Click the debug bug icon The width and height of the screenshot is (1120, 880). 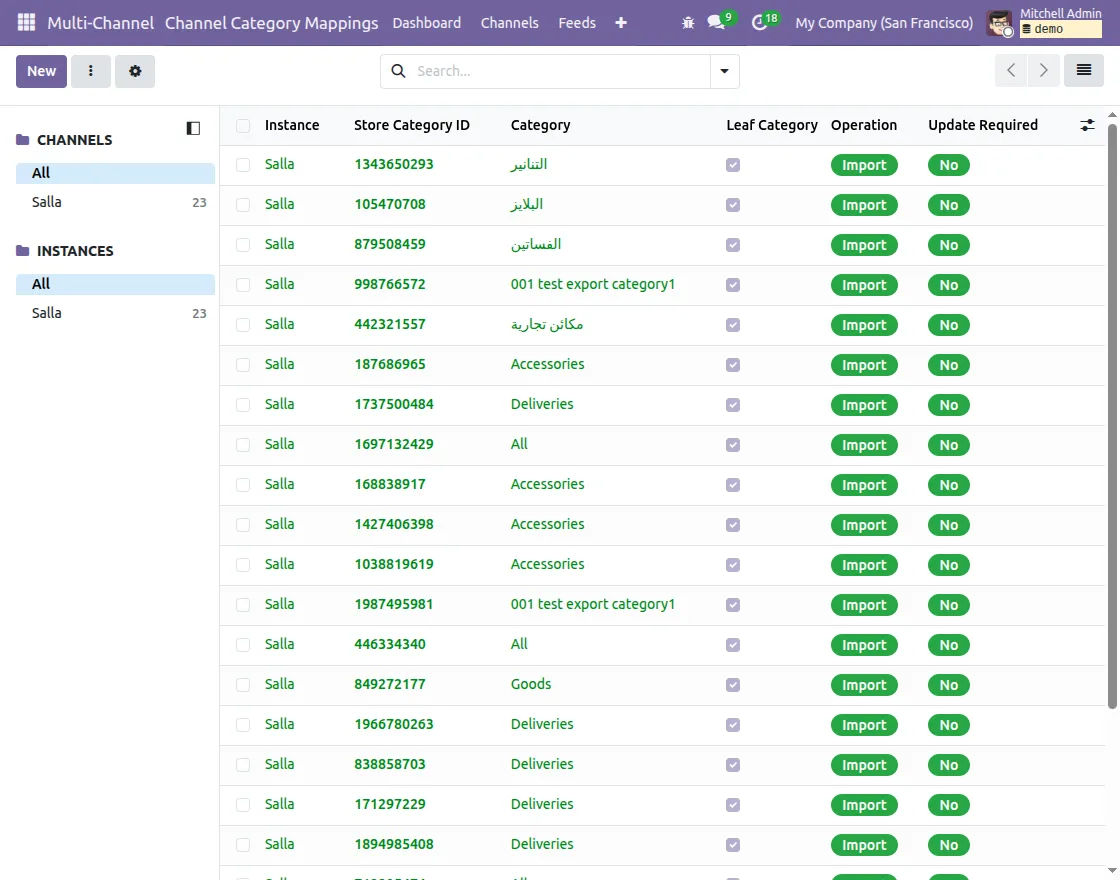click(688, 22)
